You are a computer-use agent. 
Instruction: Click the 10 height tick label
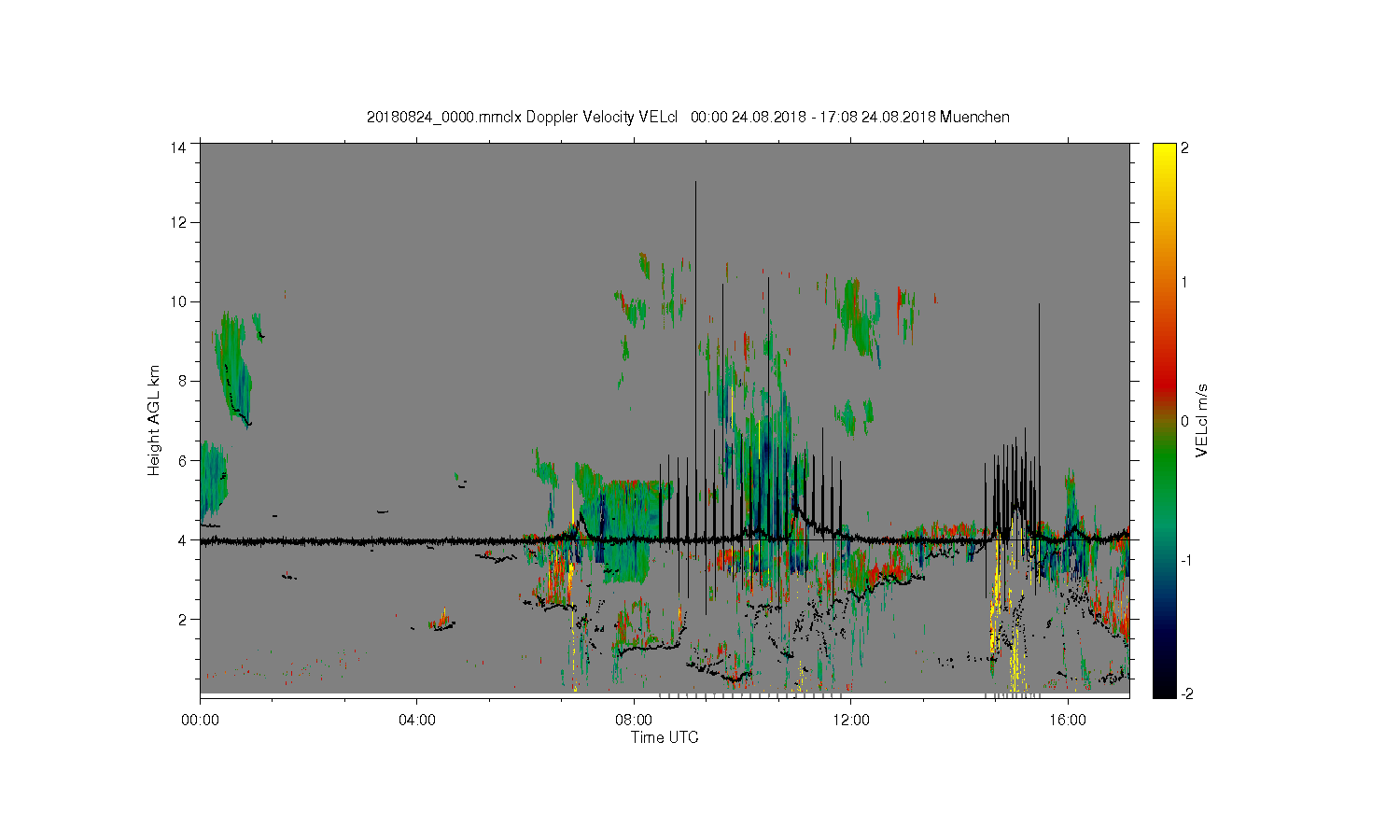click(x=179, y=301)
